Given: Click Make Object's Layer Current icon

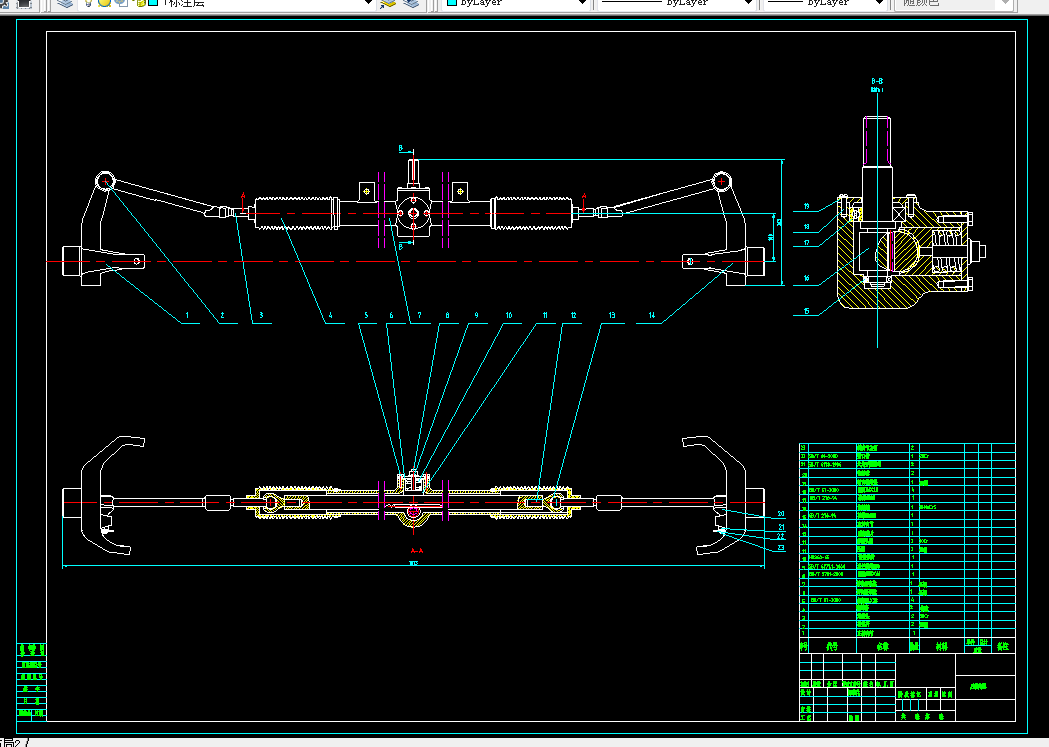Looking at the screenshot, I should [x=388, y=3].
